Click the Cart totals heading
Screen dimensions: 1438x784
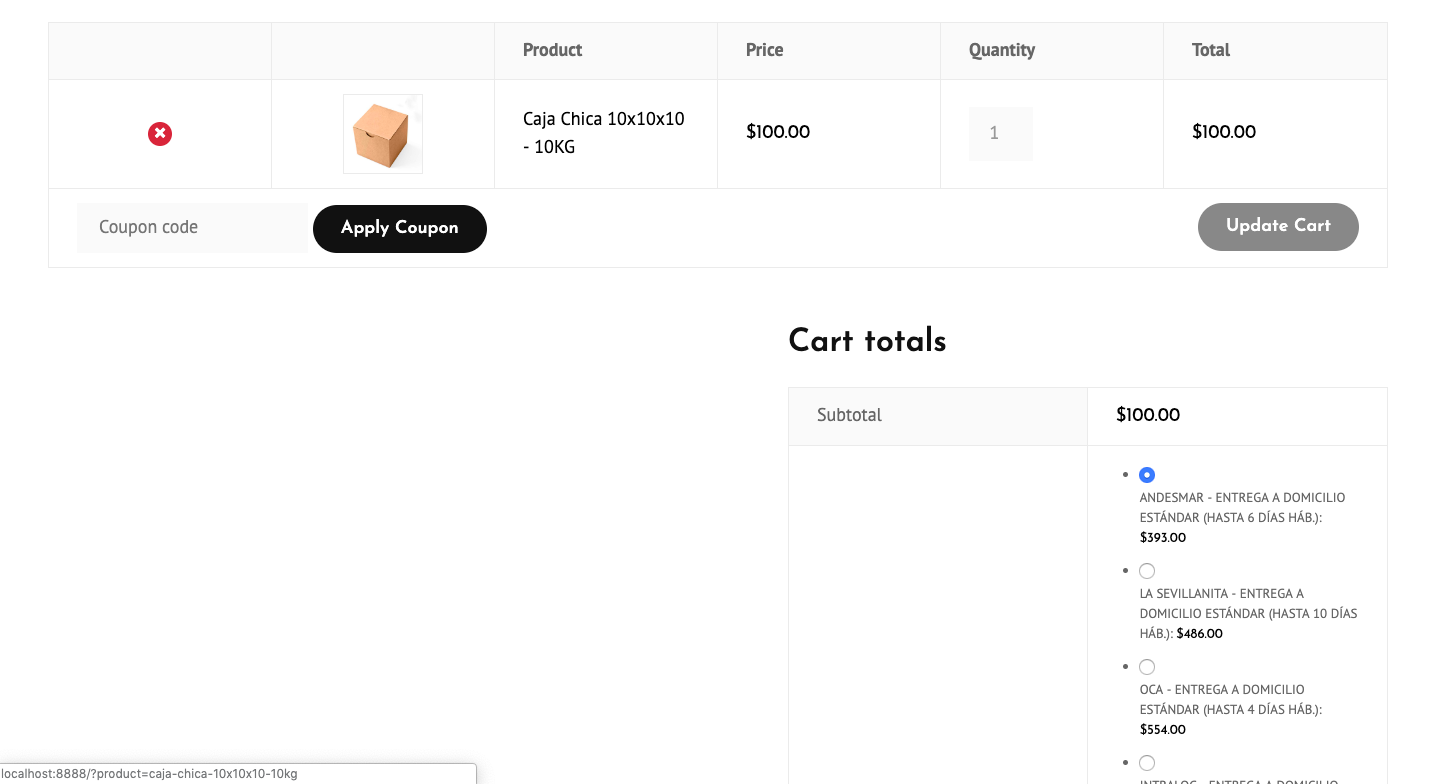point(867,341)
